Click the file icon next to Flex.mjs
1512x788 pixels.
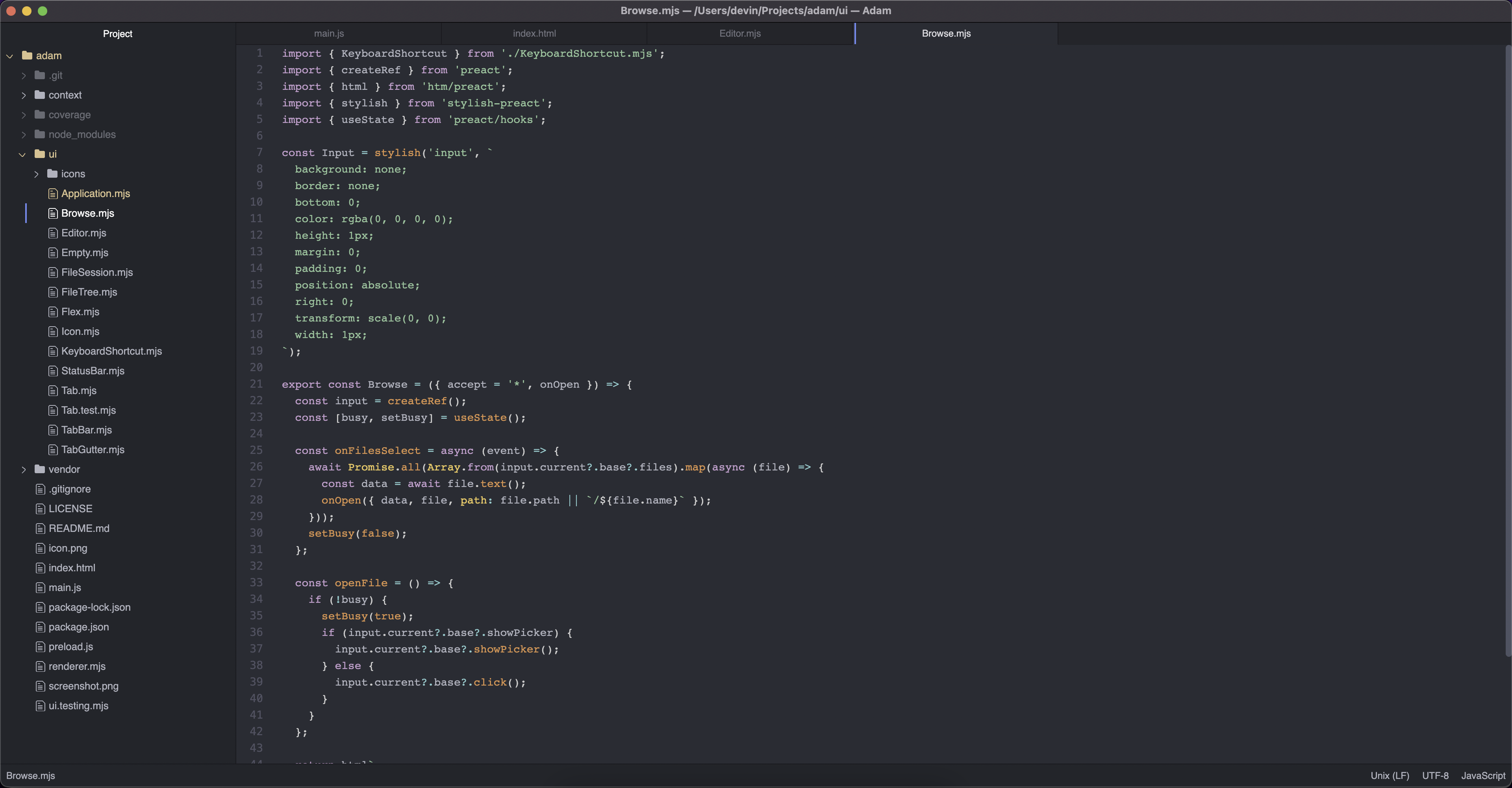(53, 311)
